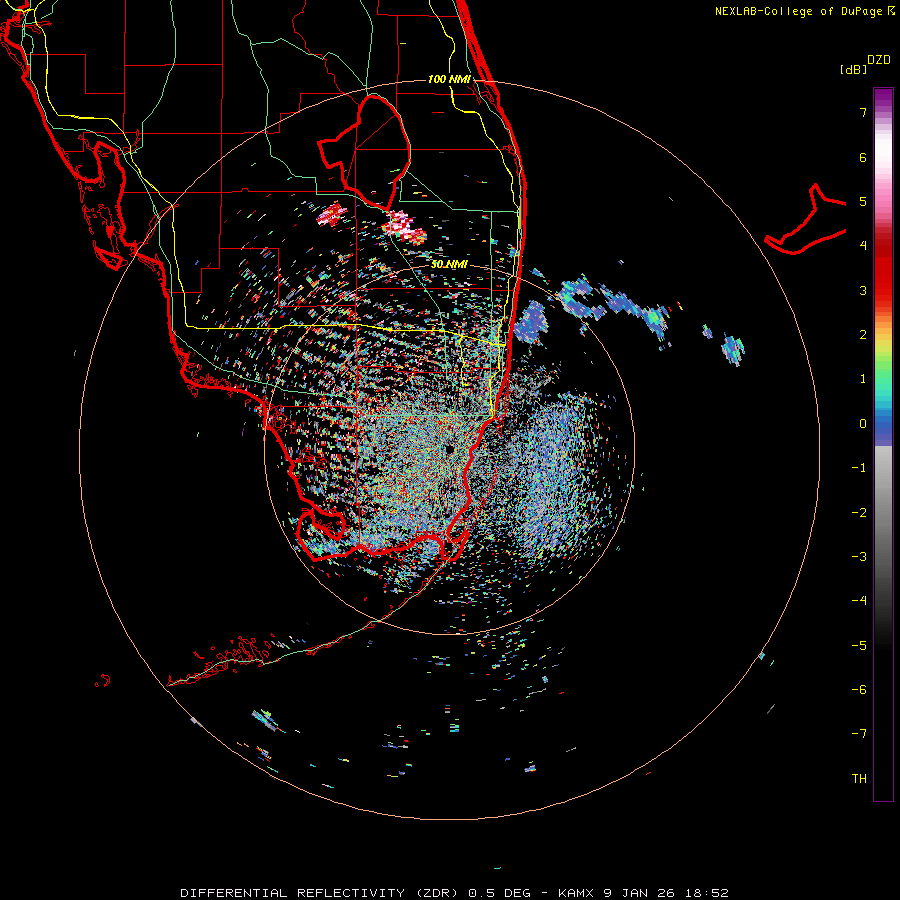
Task: Select the 2 value on the scale
Action: pos(863,335)
